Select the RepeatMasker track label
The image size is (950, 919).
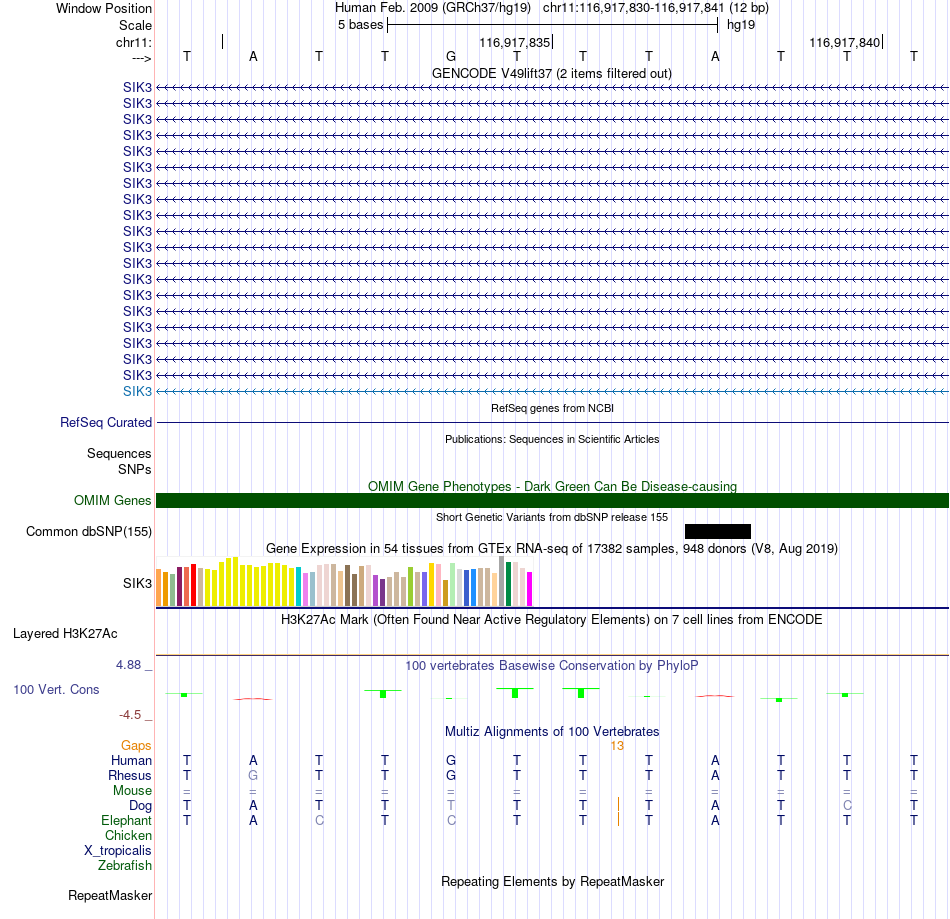click(x=110, y=895)
